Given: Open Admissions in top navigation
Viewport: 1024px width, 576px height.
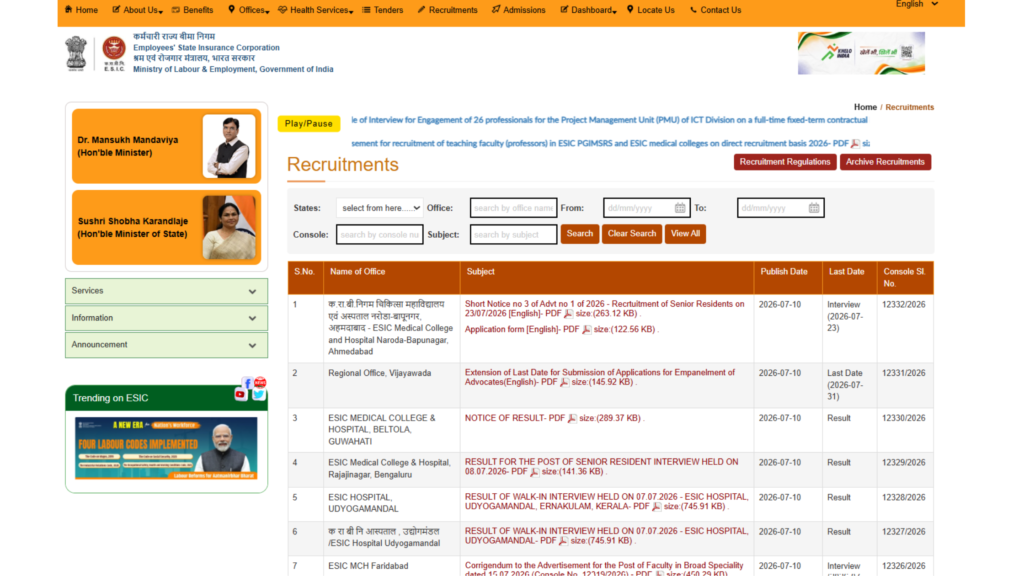Looking at the screenshot, I should [x=519, y=10].
